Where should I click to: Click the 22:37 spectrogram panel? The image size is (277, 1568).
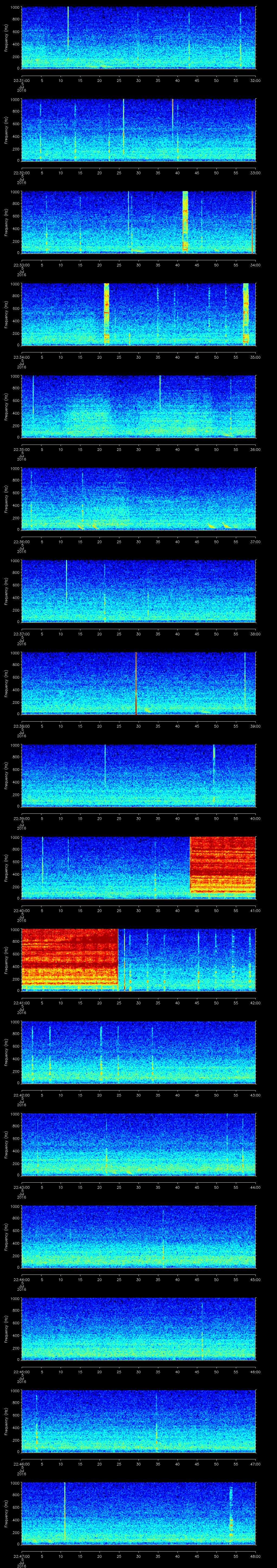[138, 591]
